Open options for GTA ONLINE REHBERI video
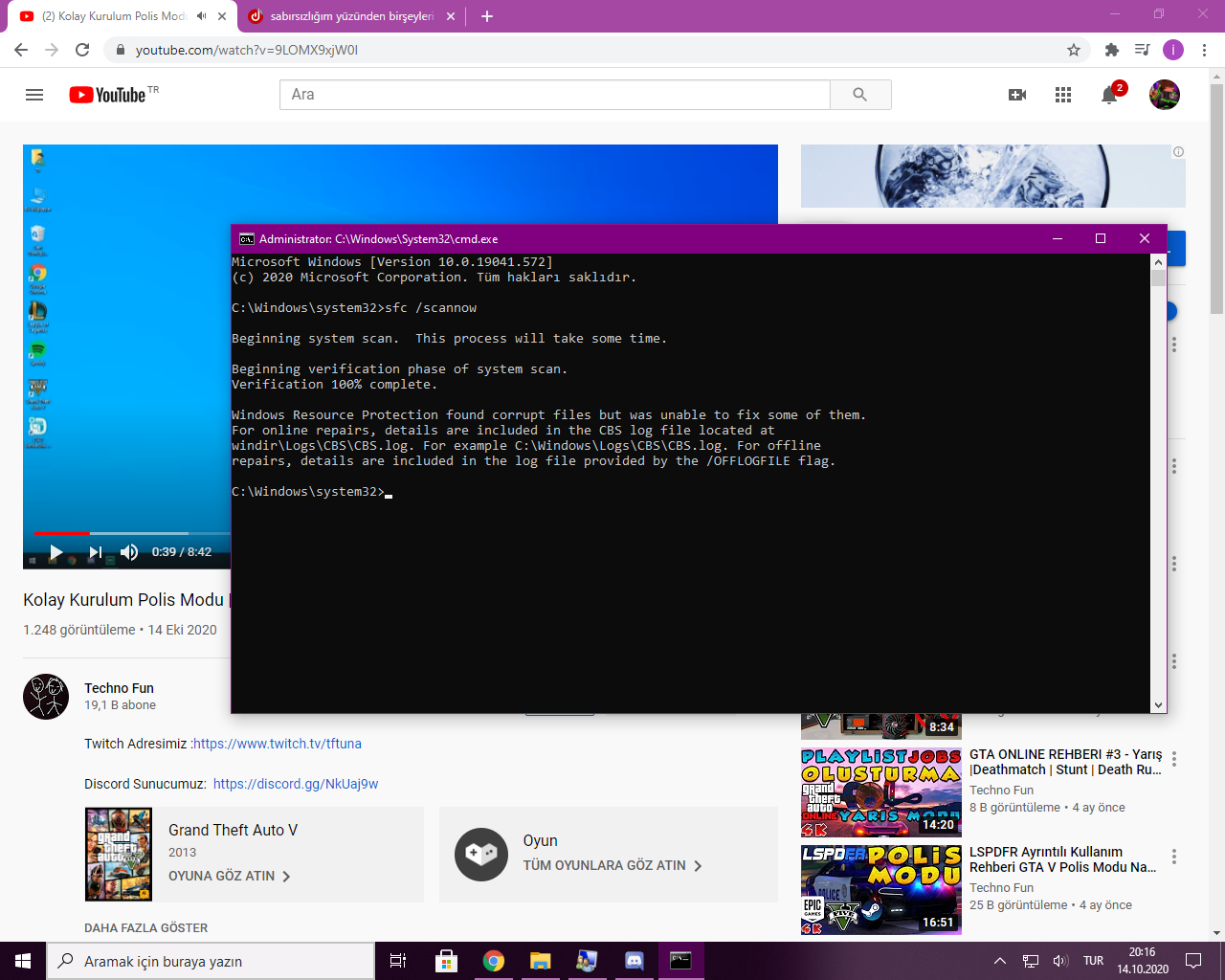This screenshot has height=980, width=1225. tap(1174, 760)
